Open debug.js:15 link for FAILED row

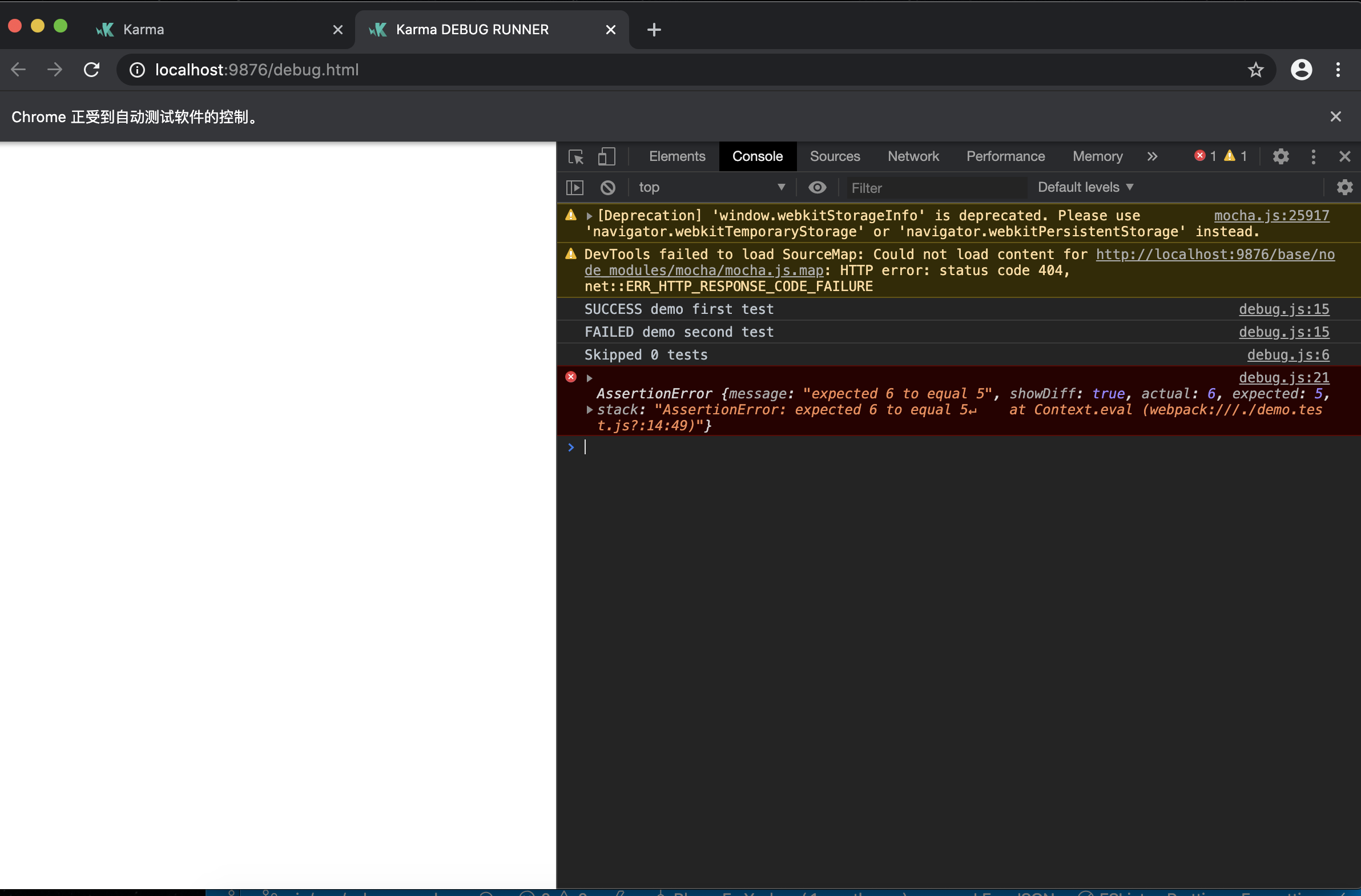(1284, 332)
